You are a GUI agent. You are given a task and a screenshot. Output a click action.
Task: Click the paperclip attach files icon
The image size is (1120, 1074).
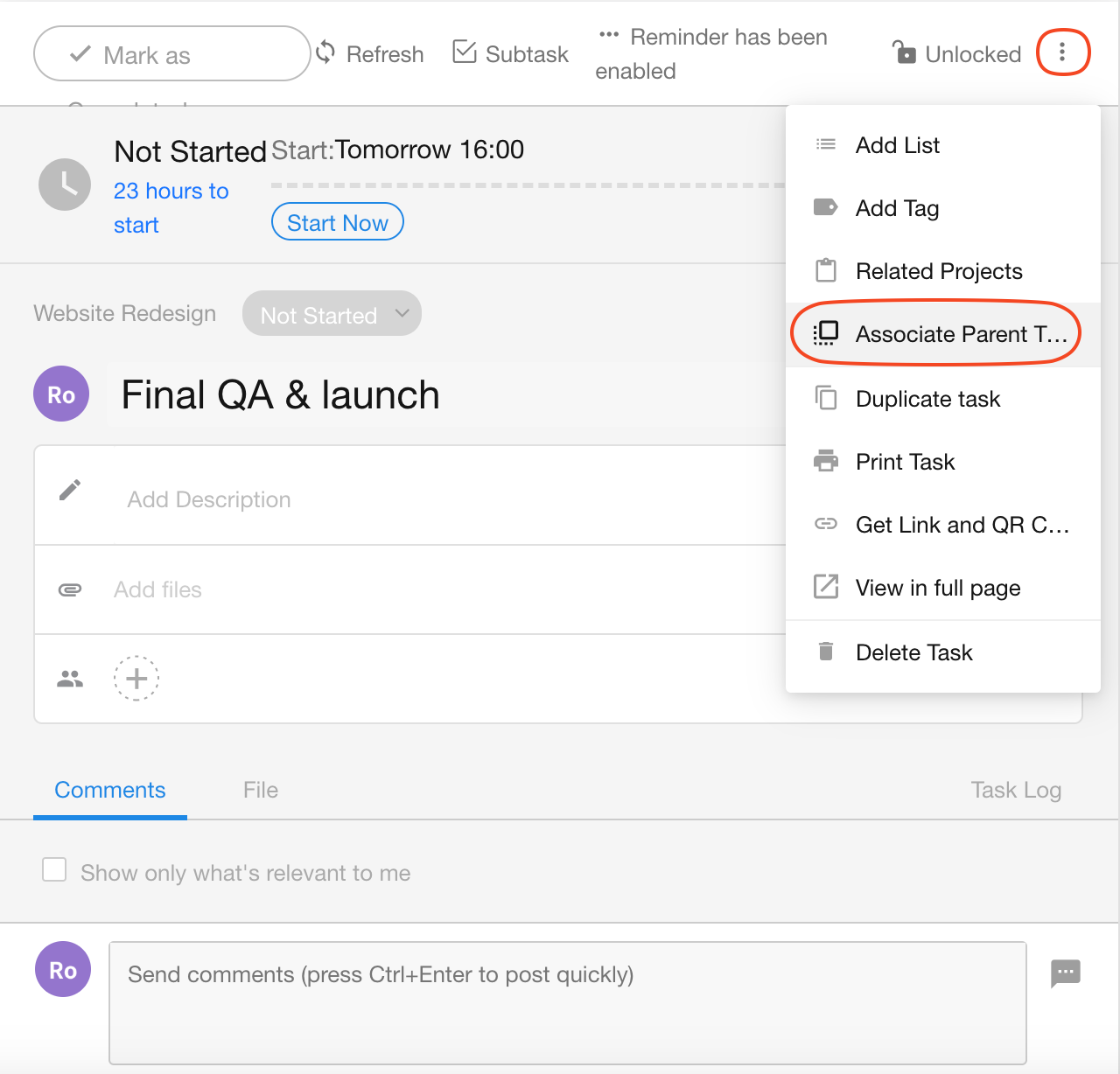70,589
